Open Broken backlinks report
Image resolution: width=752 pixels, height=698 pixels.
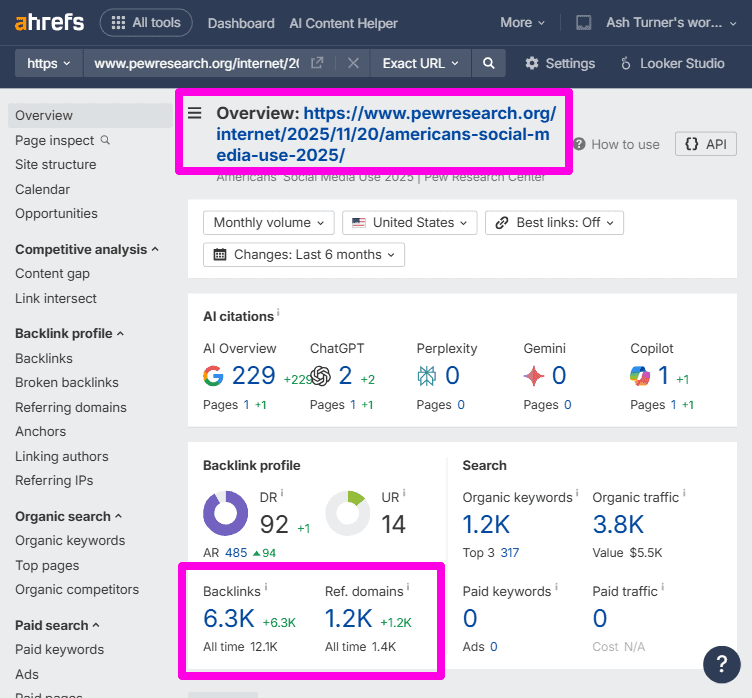67,382
